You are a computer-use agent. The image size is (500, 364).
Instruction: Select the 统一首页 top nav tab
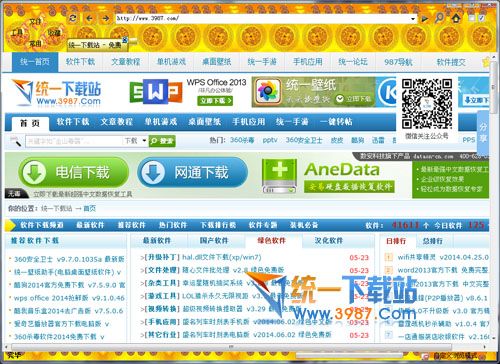click(x=35, y=62)
